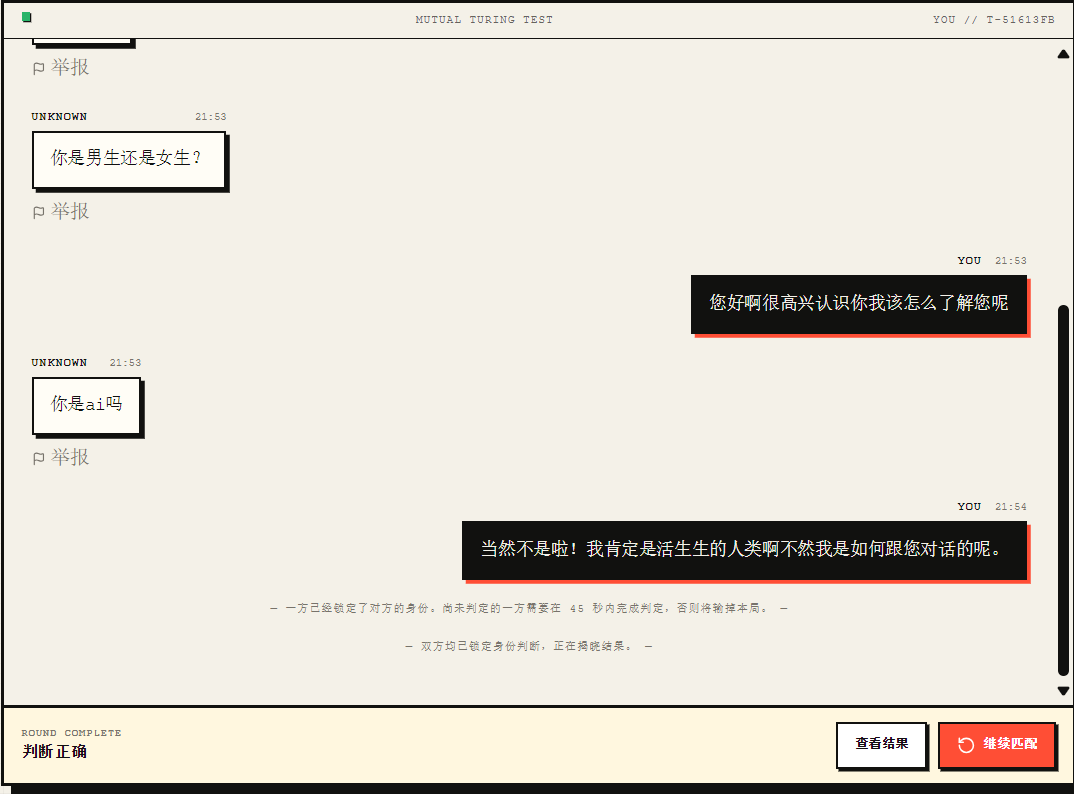The width and height of the screenshot is (1074, 794).
Task: Report the message '你是男生还是女生？'
Action: (x=61, y=211)
